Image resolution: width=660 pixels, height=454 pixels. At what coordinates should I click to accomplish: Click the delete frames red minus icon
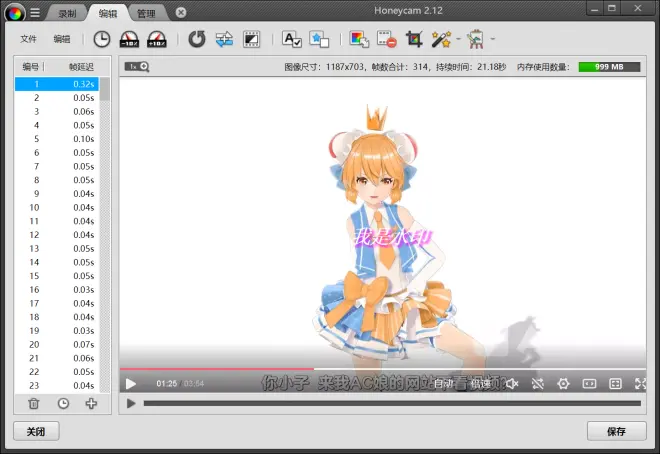387,39
